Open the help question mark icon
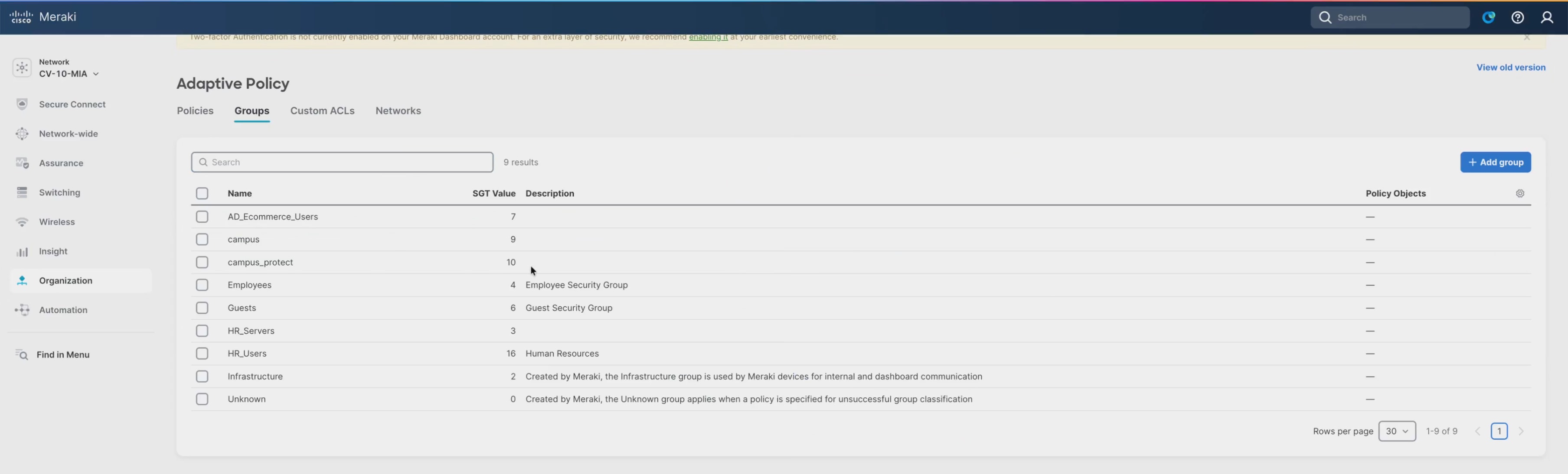This screenshot has height=474, width=1568. [1517, 18]
